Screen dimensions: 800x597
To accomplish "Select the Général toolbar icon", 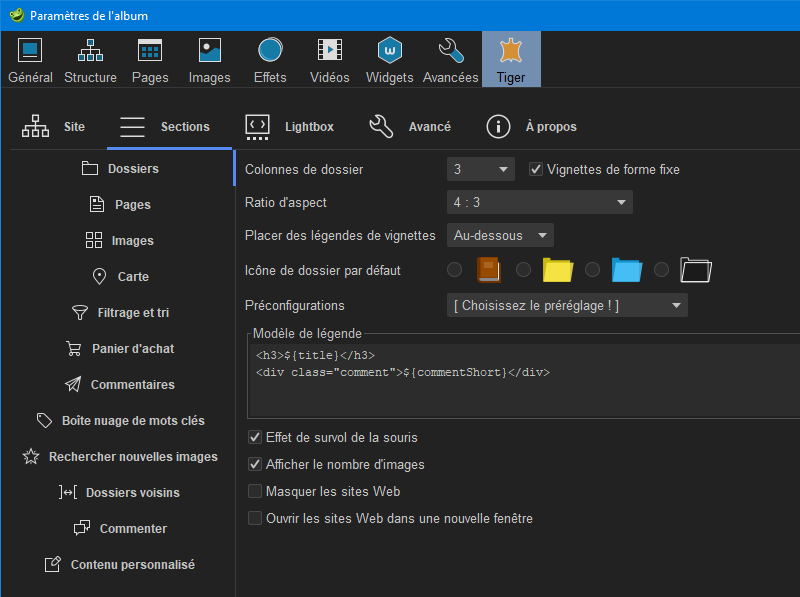I will [30, 59].
